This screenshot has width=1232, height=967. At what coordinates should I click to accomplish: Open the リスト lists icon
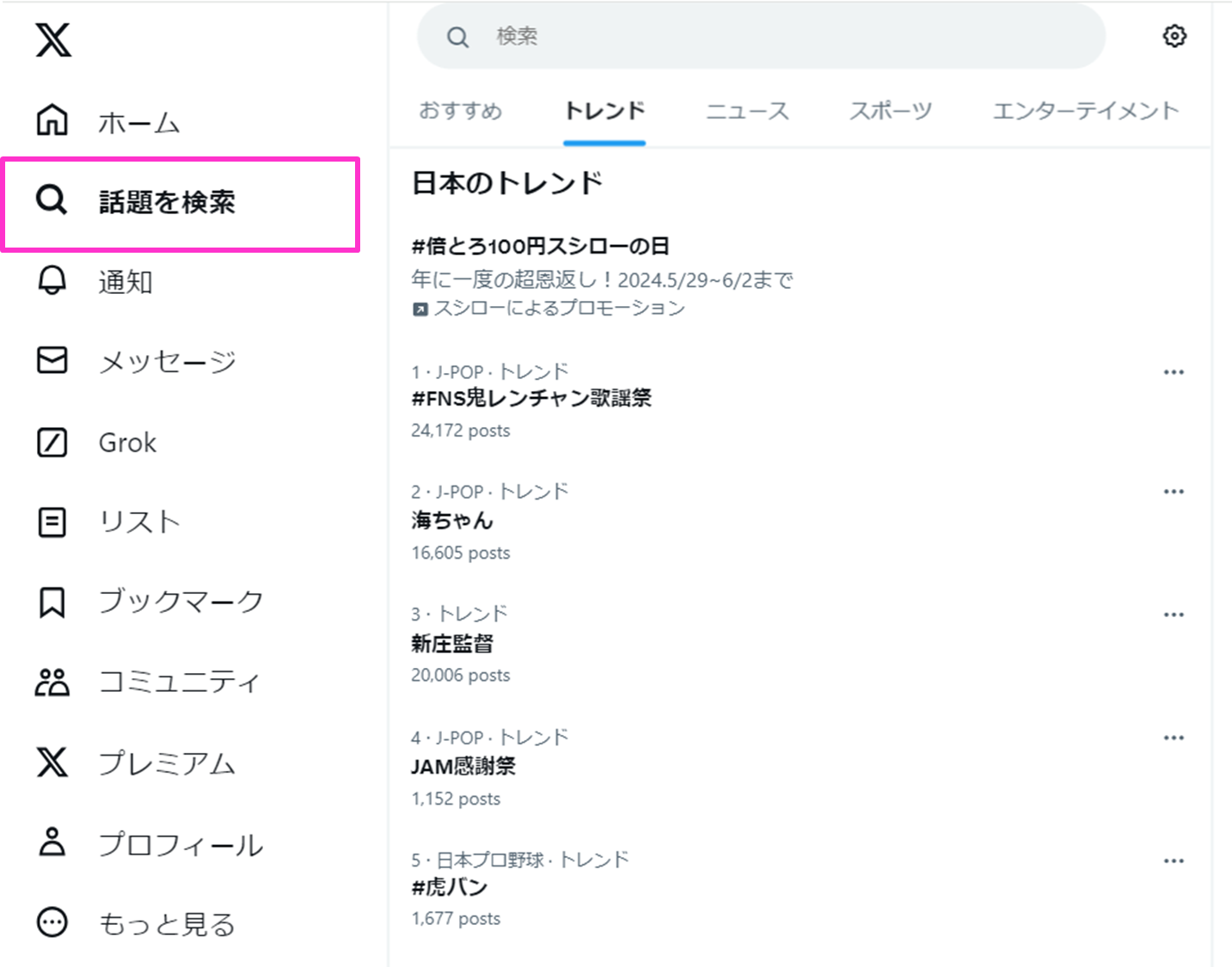click(x=52, y=522)
